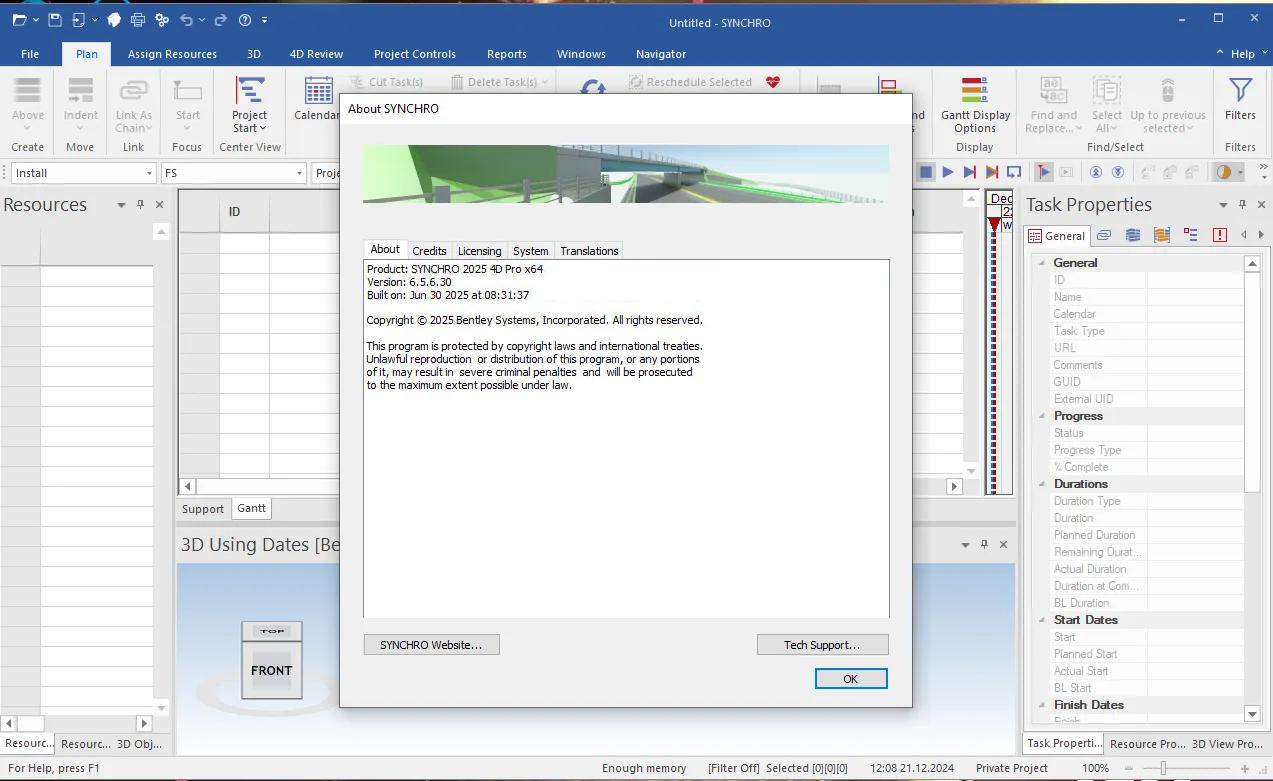Image resolution: width=1273 pixels, height=781 pixels.
Task: Toggle the loop playback icon
Action: point(1014,172)
